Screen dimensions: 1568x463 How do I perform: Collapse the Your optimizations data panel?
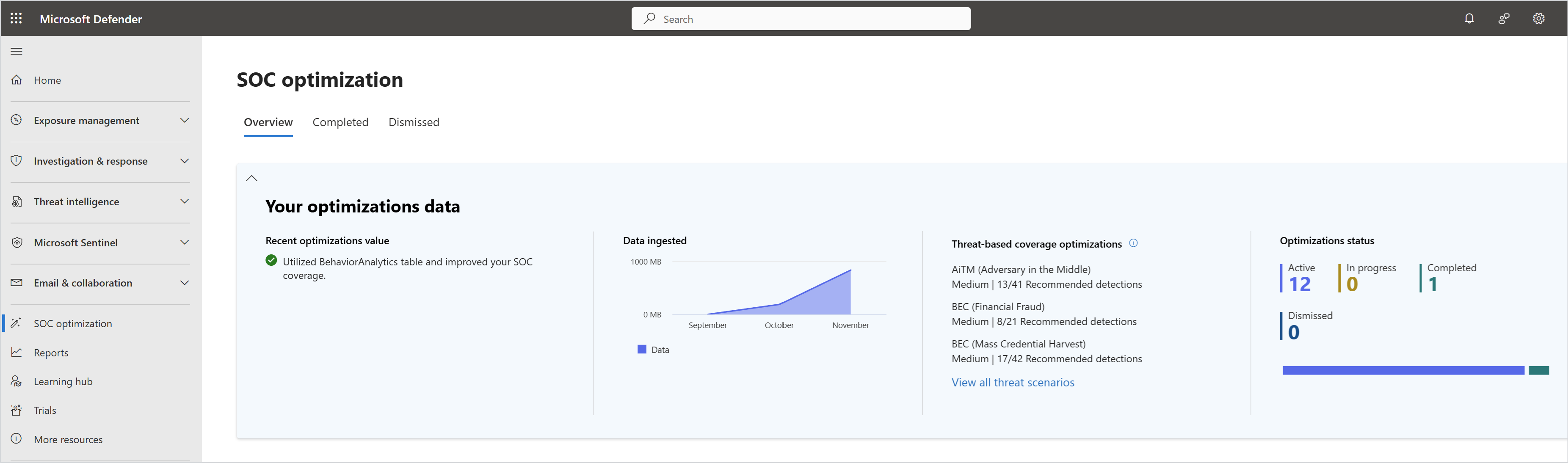click(x=251, y=178)
